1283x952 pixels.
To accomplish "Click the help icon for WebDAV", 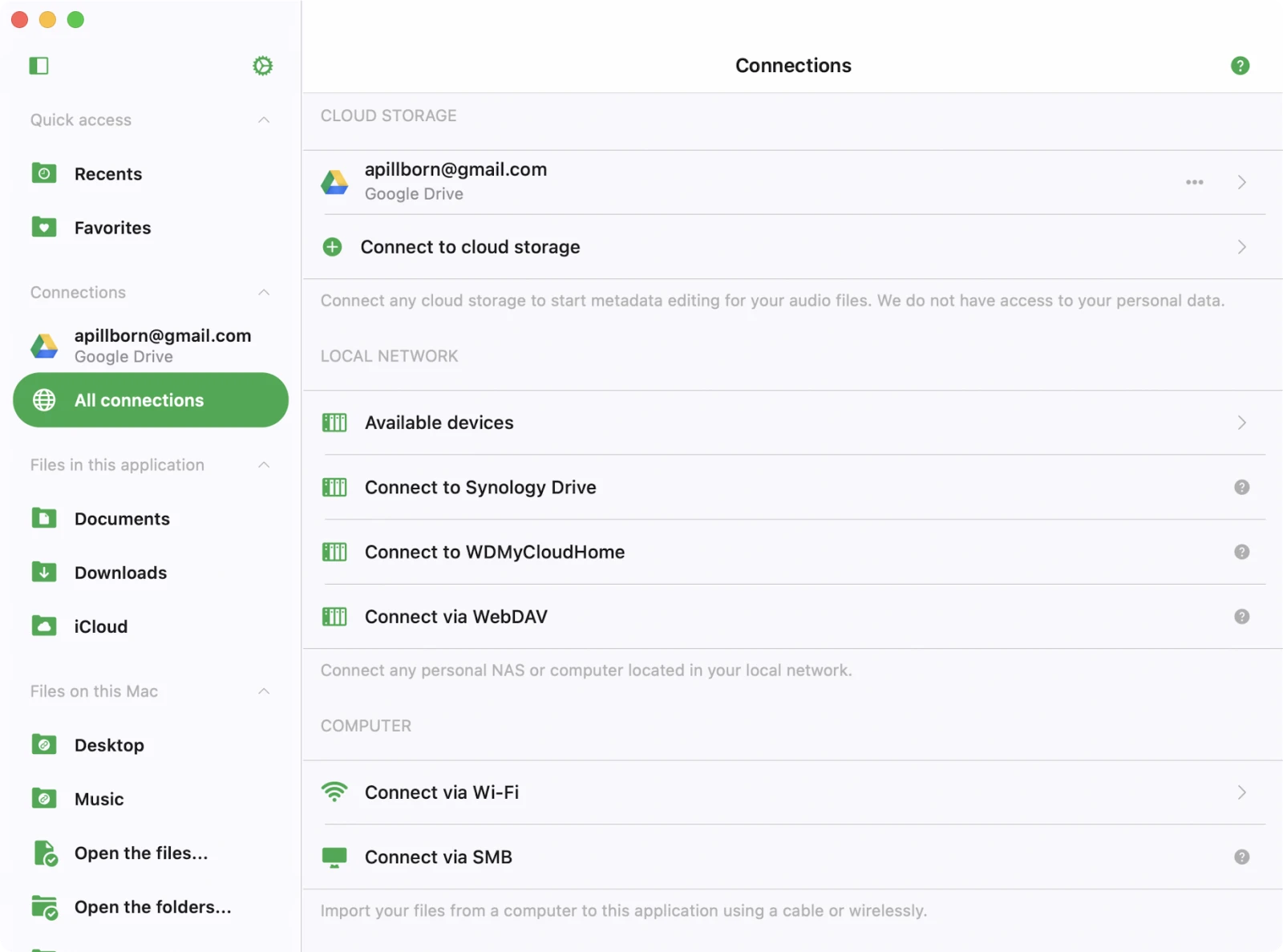I will 1241,617.
